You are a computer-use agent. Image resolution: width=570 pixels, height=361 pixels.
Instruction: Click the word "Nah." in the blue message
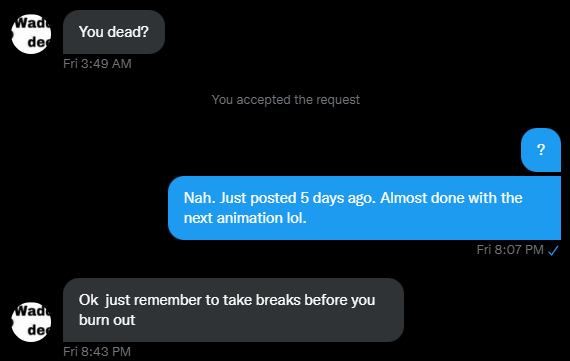[x=200, y=198]
